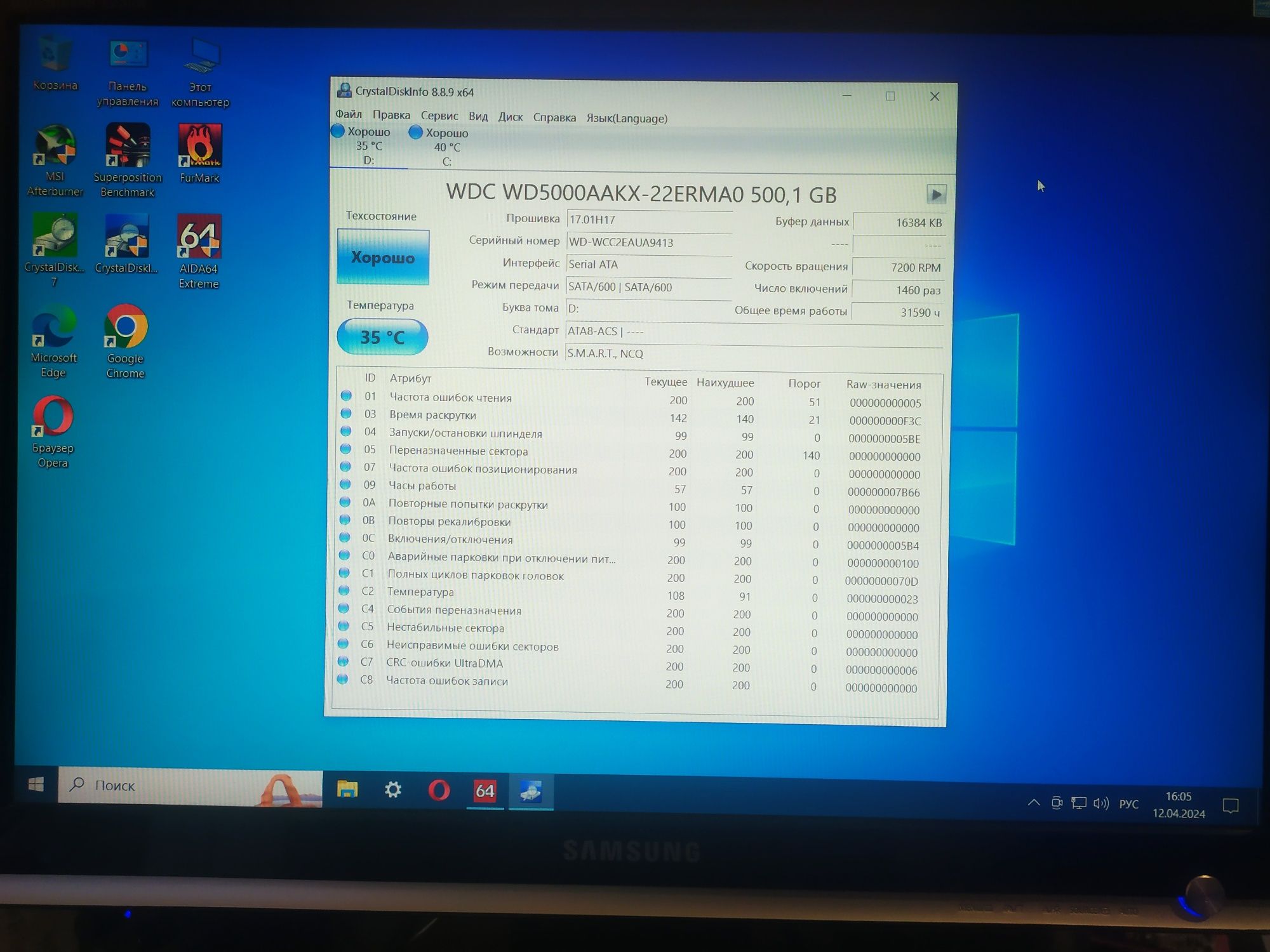
Task: Click the 7200 RPM rotation rate field
Action: coord(899,267)
